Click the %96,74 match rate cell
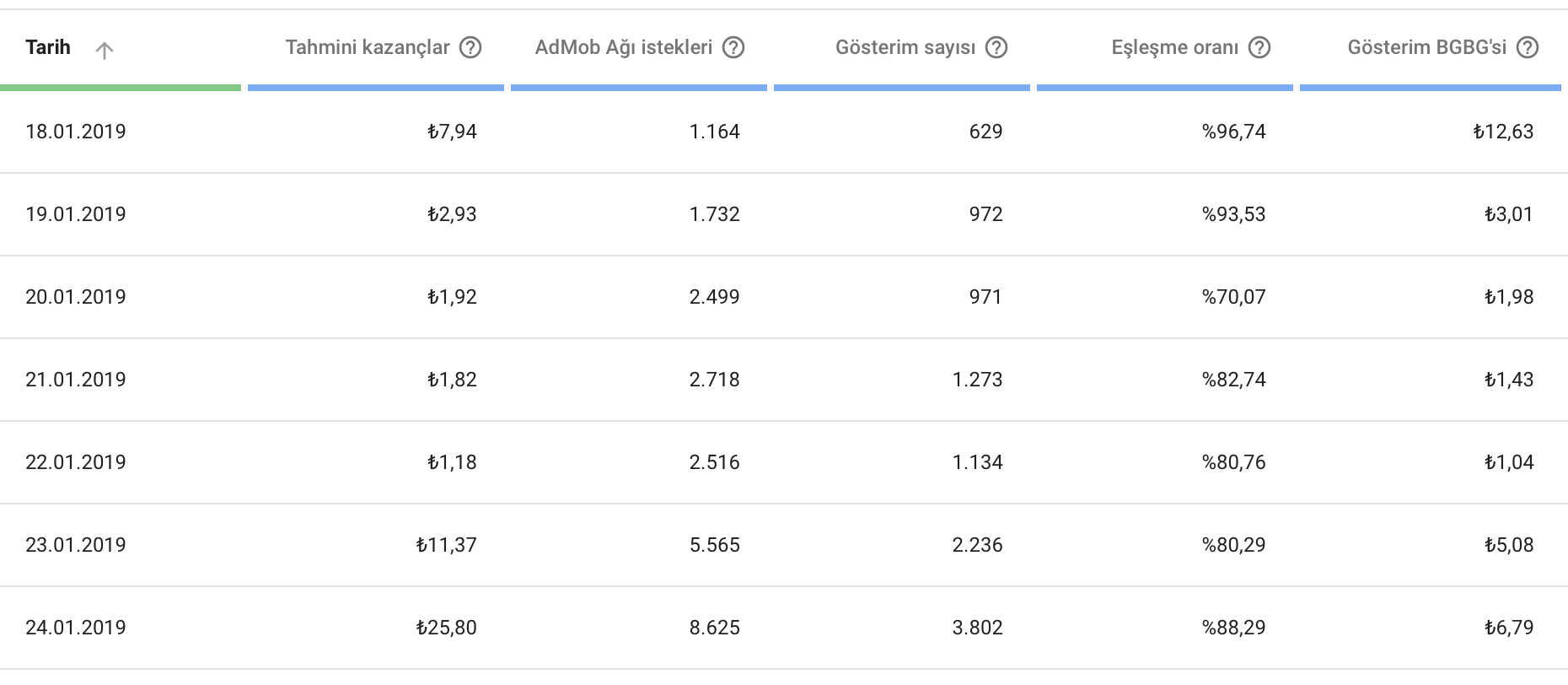1568x685 pixels. pyautogui.click(x=1234, y=132)
